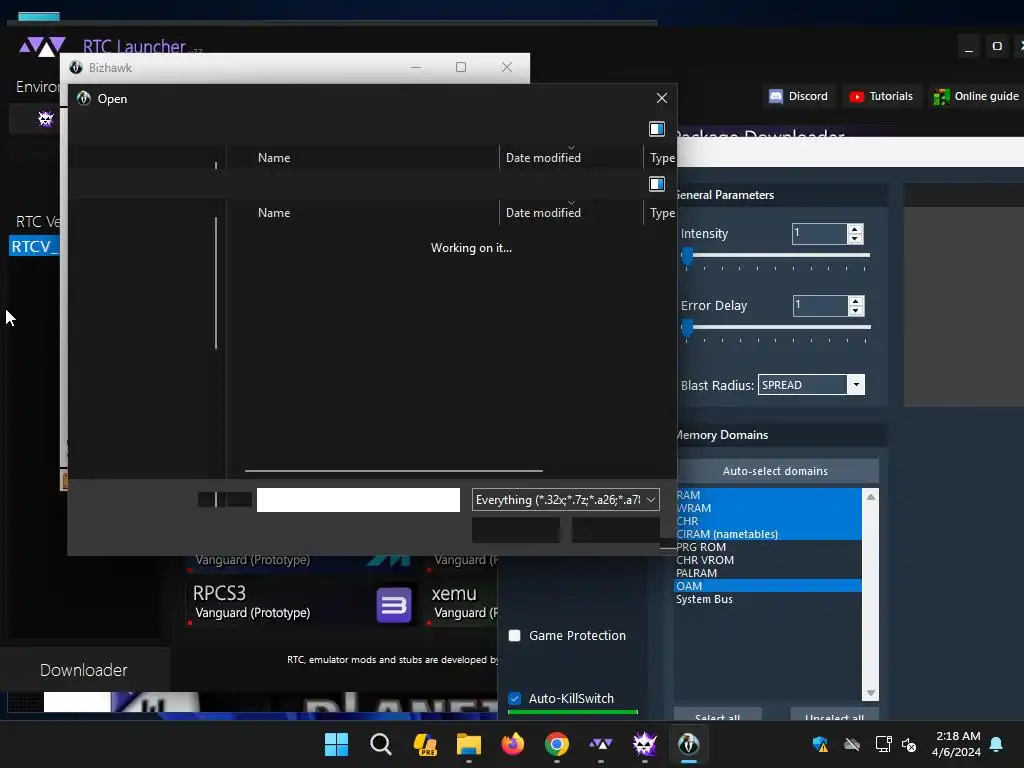1024x768 pixels.
Task: Click the Open dialog title icon
Action: click(x=84, y=99)
